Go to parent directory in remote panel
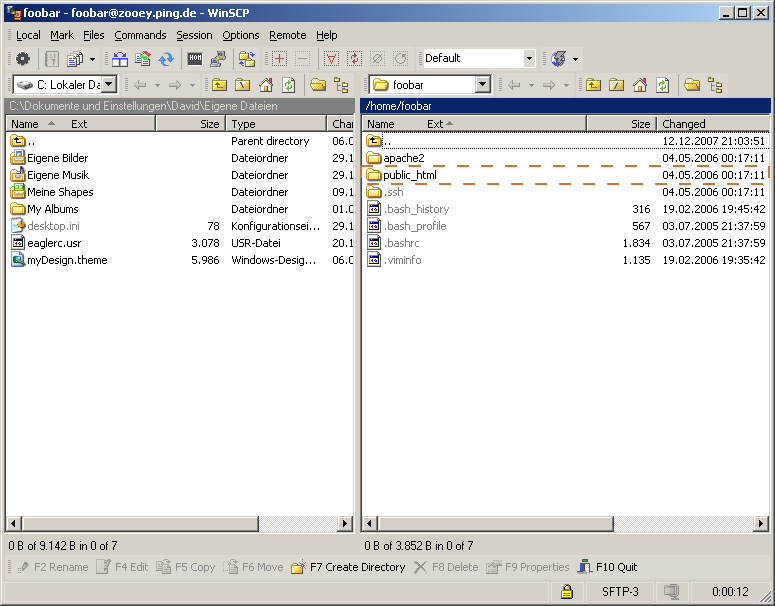Image resolution: width=775 pixels, height=606 pixels. (x=594, y=85)
